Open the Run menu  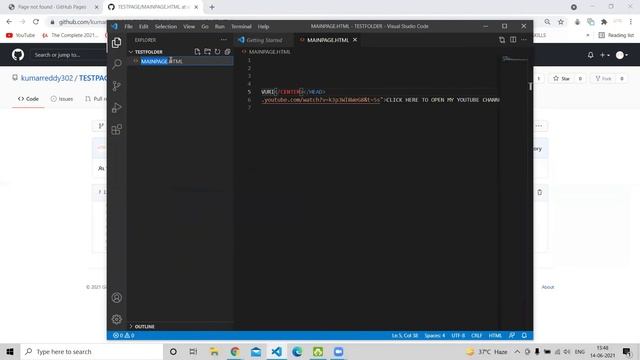[x=220, y=26]
